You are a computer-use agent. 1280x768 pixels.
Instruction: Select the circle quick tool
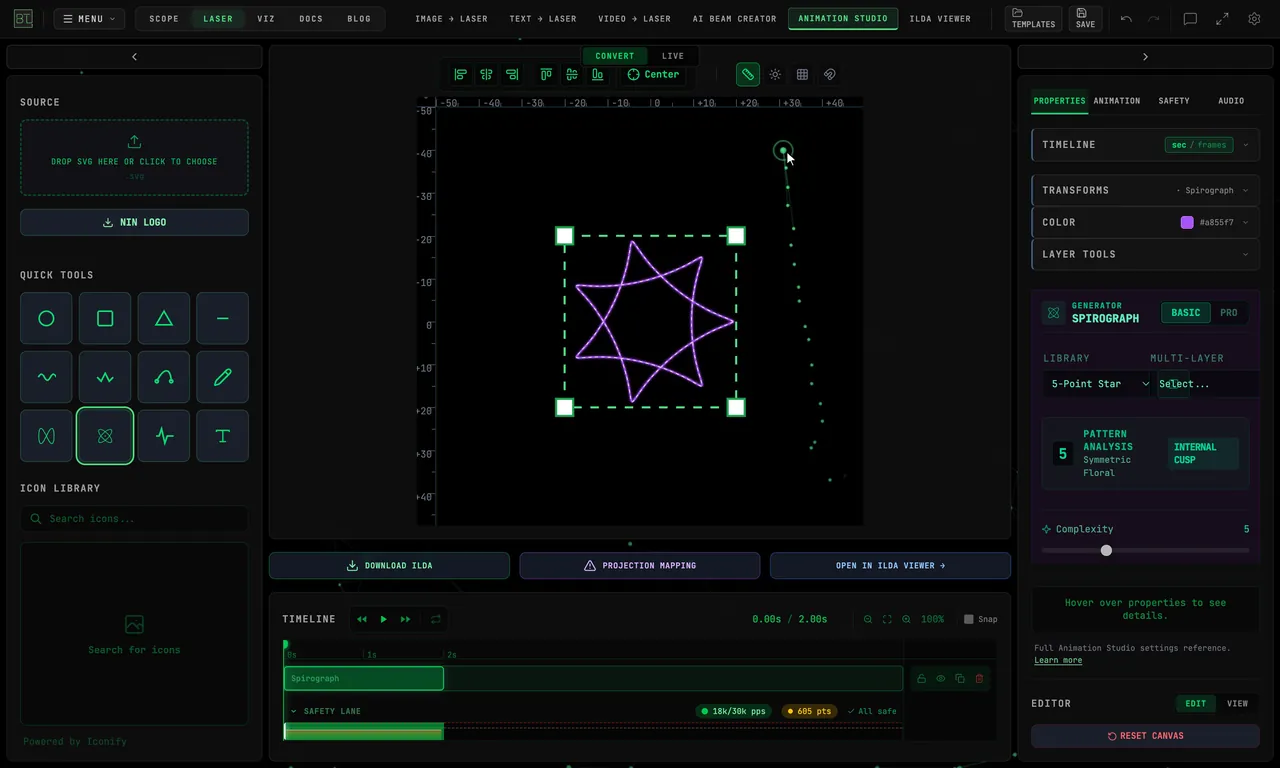pos(46,318)
